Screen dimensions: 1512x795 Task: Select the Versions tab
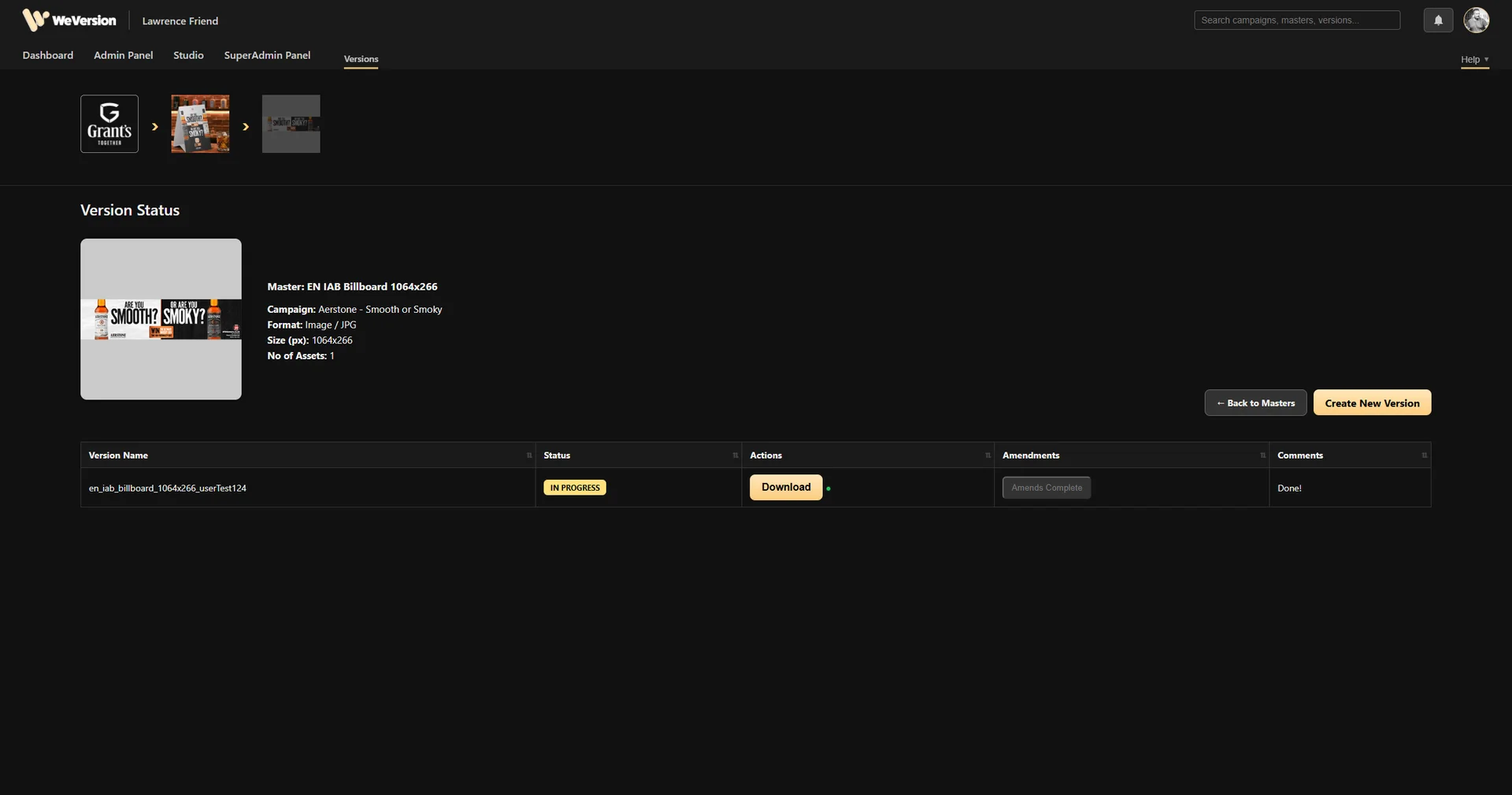tap(361, 59)
